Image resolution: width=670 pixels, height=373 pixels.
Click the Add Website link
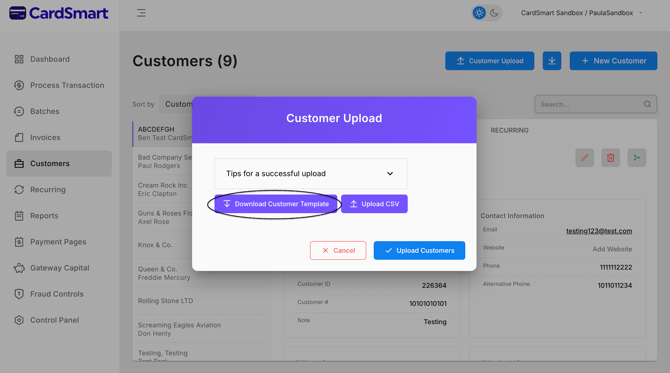click(612, 249)
